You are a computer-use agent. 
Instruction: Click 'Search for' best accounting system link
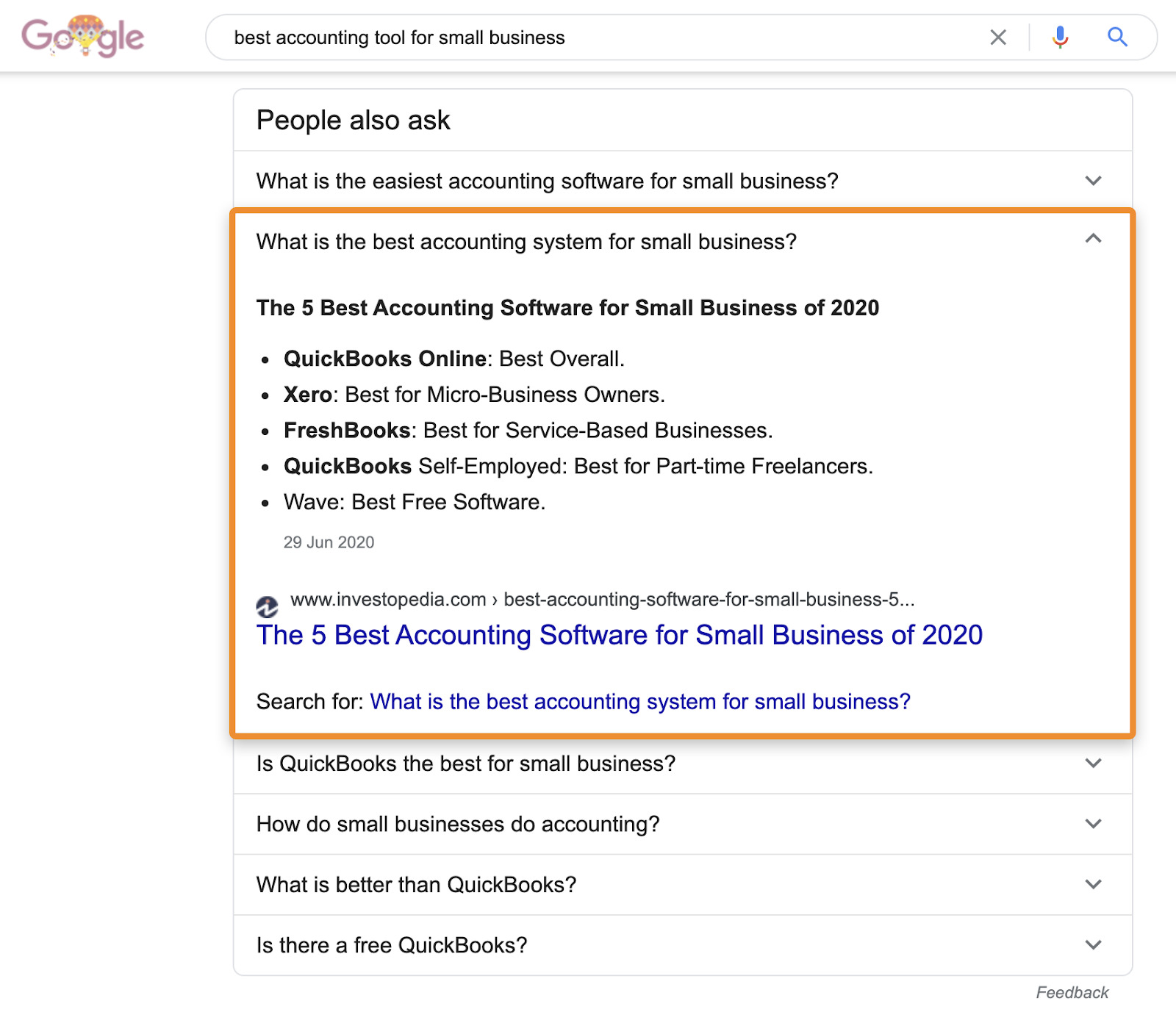639,702
